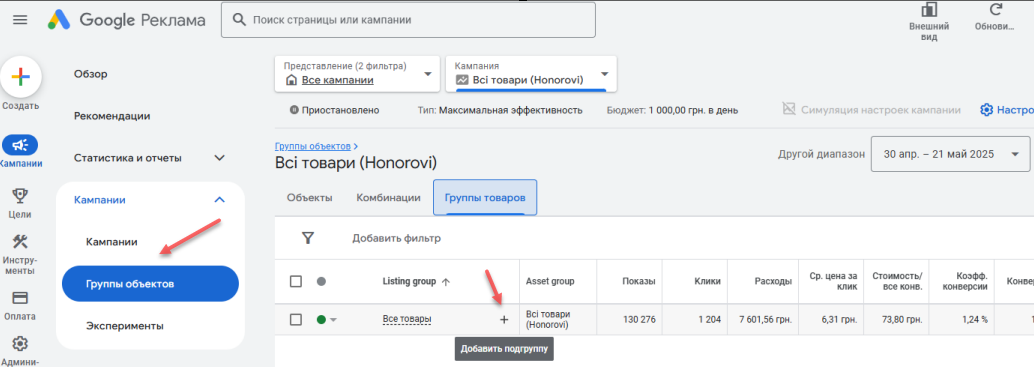Open the Цели trophy icon
This screenshot has width=1034, height=367.
[x=20, y=195]
